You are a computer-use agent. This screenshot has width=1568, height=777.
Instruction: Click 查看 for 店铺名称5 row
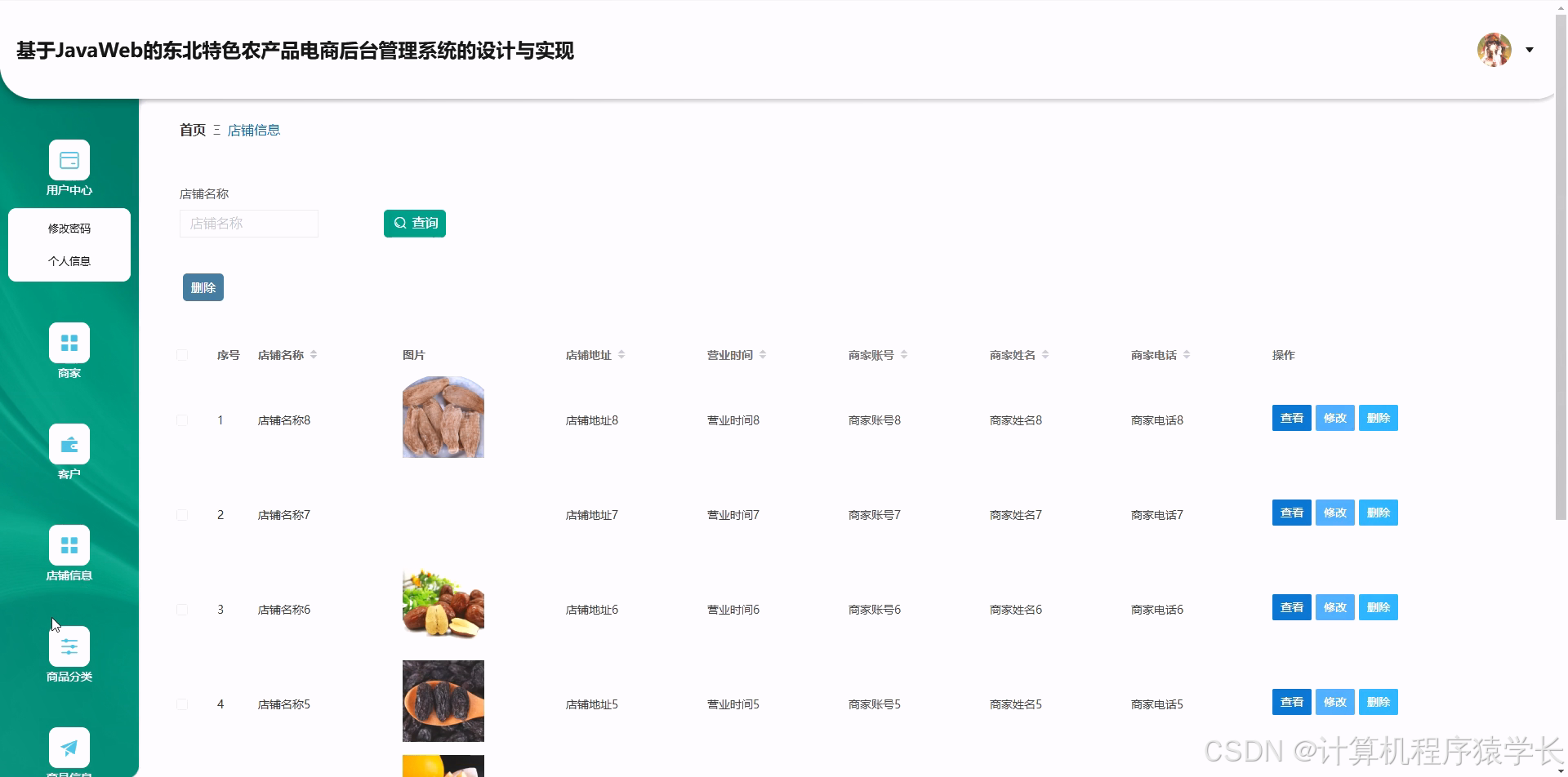click(x=1292, y=702)
